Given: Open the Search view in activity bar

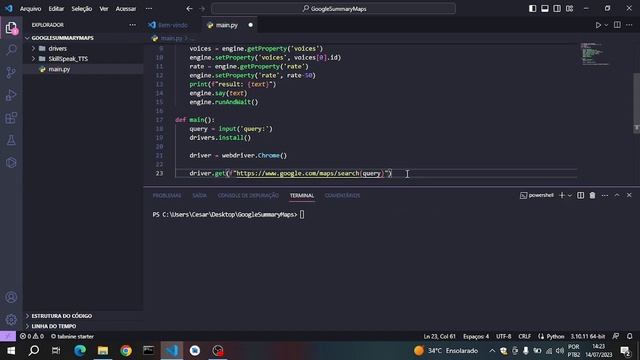Looking at the screenshot, I should pos(11,50).
